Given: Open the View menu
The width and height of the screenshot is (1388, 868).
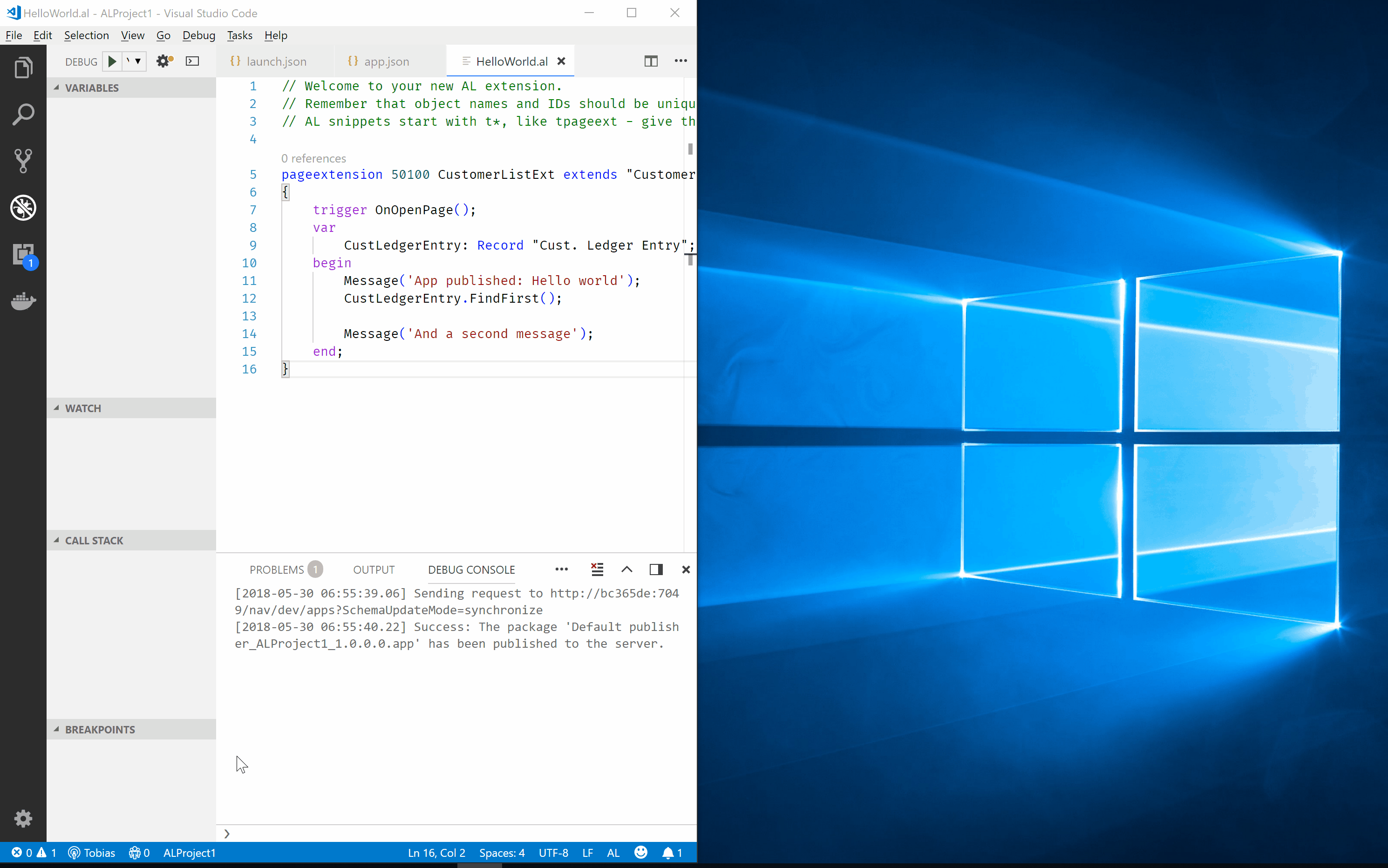Looking at the screenshot, I should point(133,35).
